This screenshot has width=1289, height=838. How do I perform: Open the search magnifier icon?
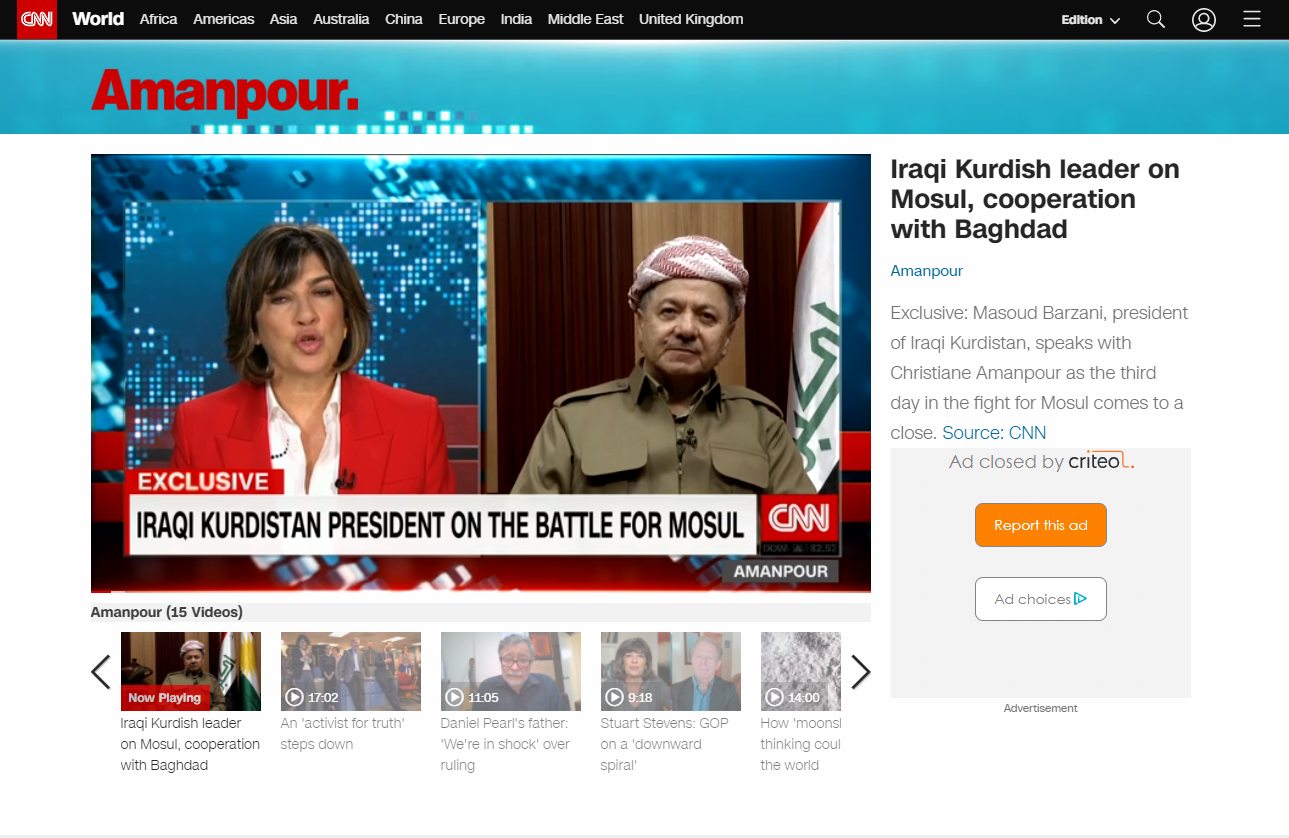(x=1155, y=19)
